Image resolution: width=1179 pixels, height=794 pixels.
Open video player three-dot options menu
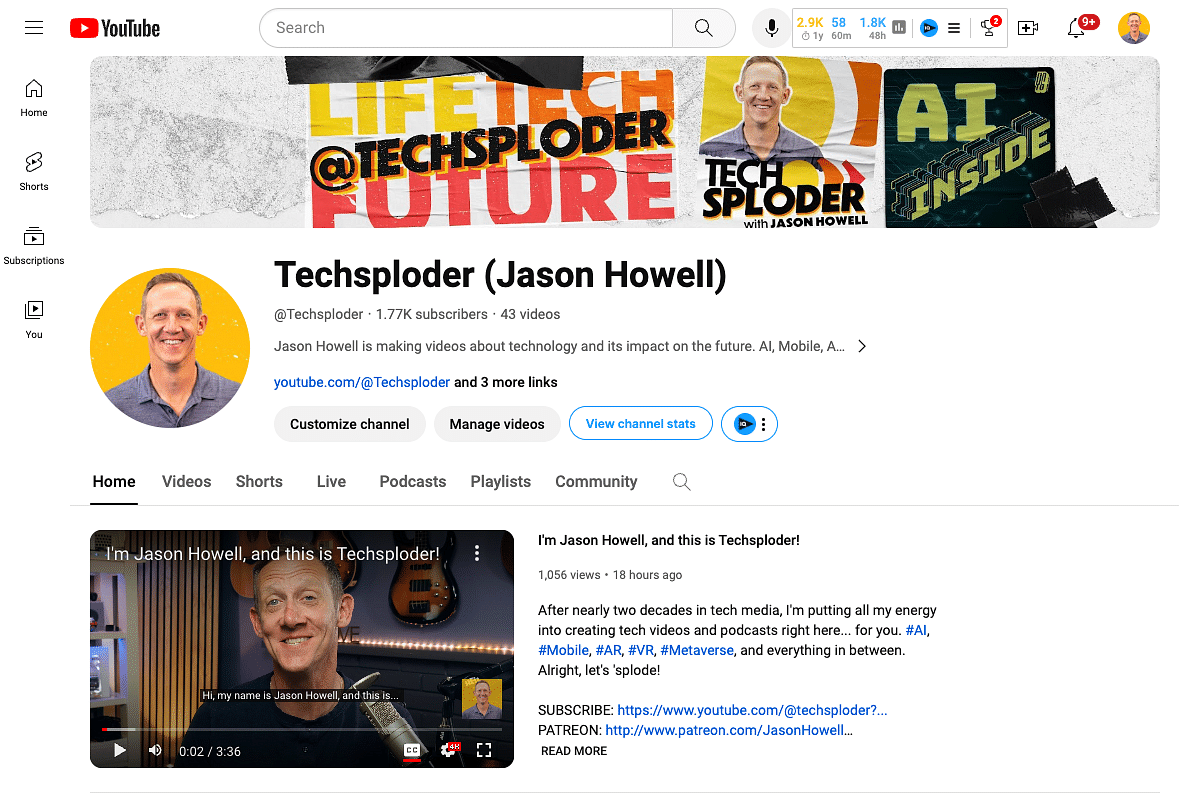(477, 553)
